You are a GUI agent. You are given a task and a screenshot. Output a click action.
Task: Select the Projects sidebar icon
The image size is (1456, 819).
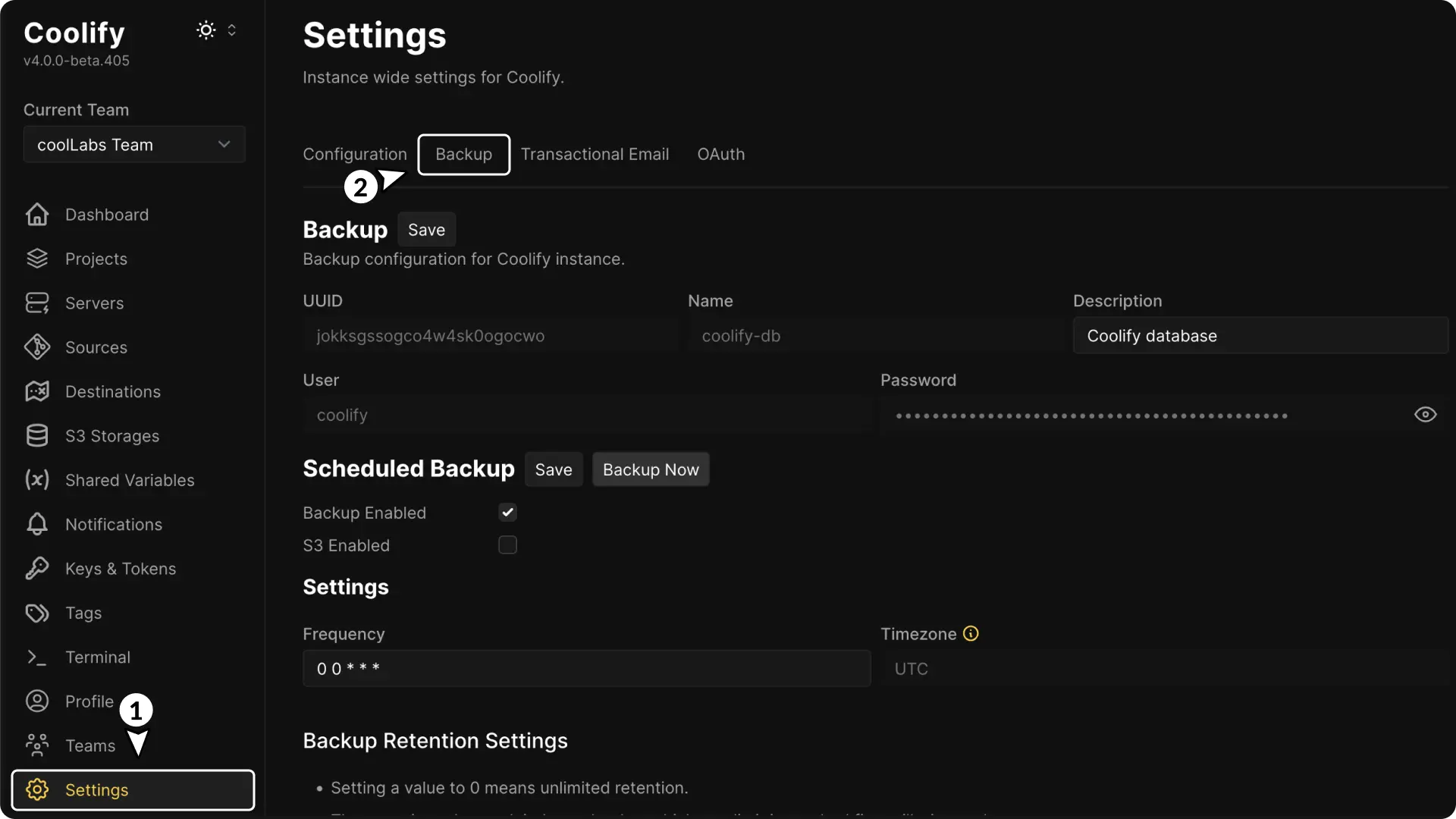[x=36, y=259]
